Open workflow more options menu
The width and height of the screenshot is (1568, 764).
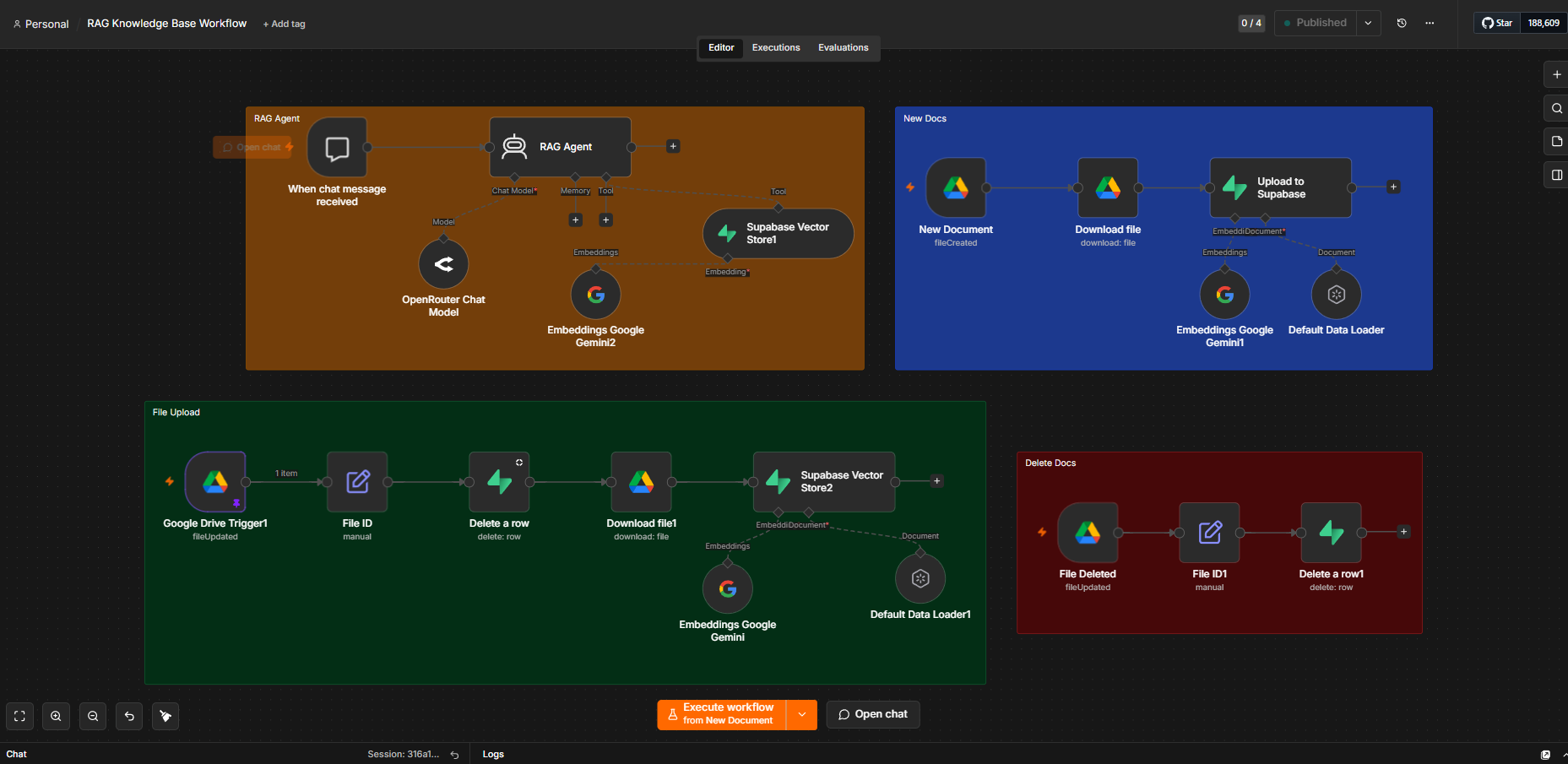[x=1430, y=23]
